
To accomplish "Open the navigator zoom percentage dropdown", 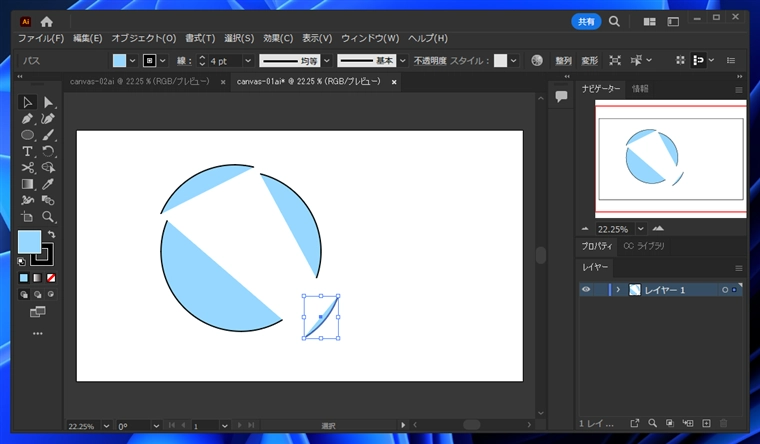I will coord(640,228).
